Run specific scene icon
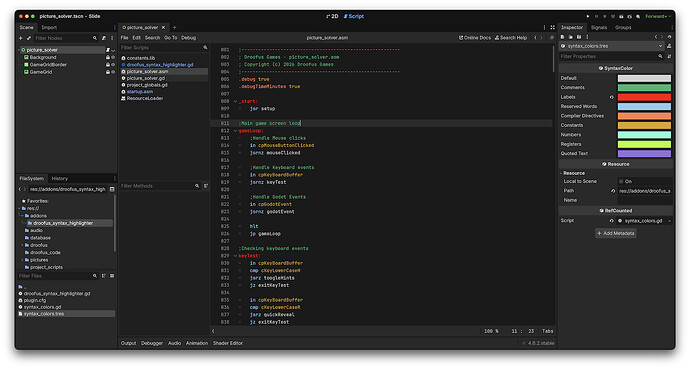This screenshot has width=690, height=369. (629, 16)
